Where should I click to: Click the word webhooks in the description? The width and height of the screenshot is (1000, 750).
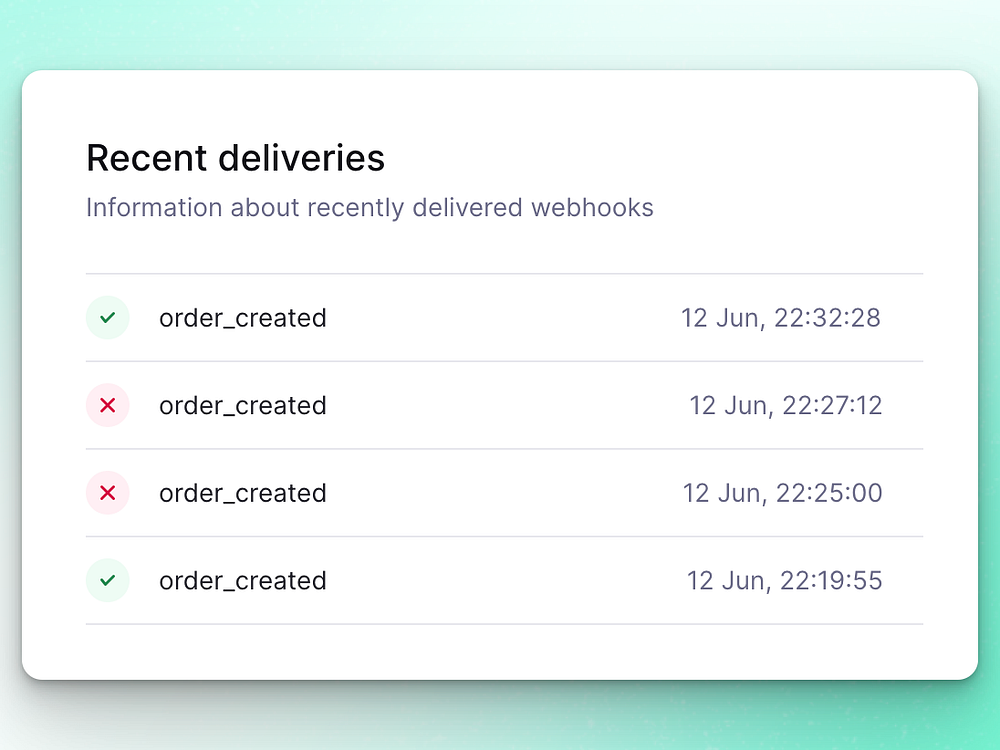[592, 208]
